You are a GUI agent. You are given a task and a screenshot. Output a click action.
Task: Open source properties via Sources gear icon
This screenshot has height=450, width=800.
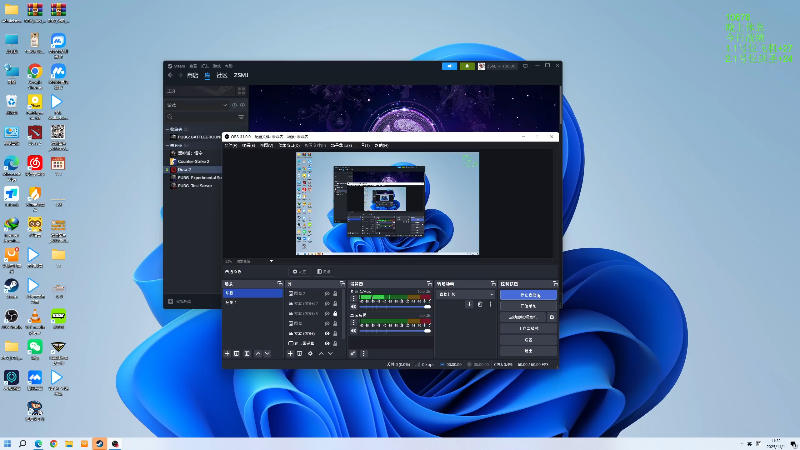tap(310, 353)
